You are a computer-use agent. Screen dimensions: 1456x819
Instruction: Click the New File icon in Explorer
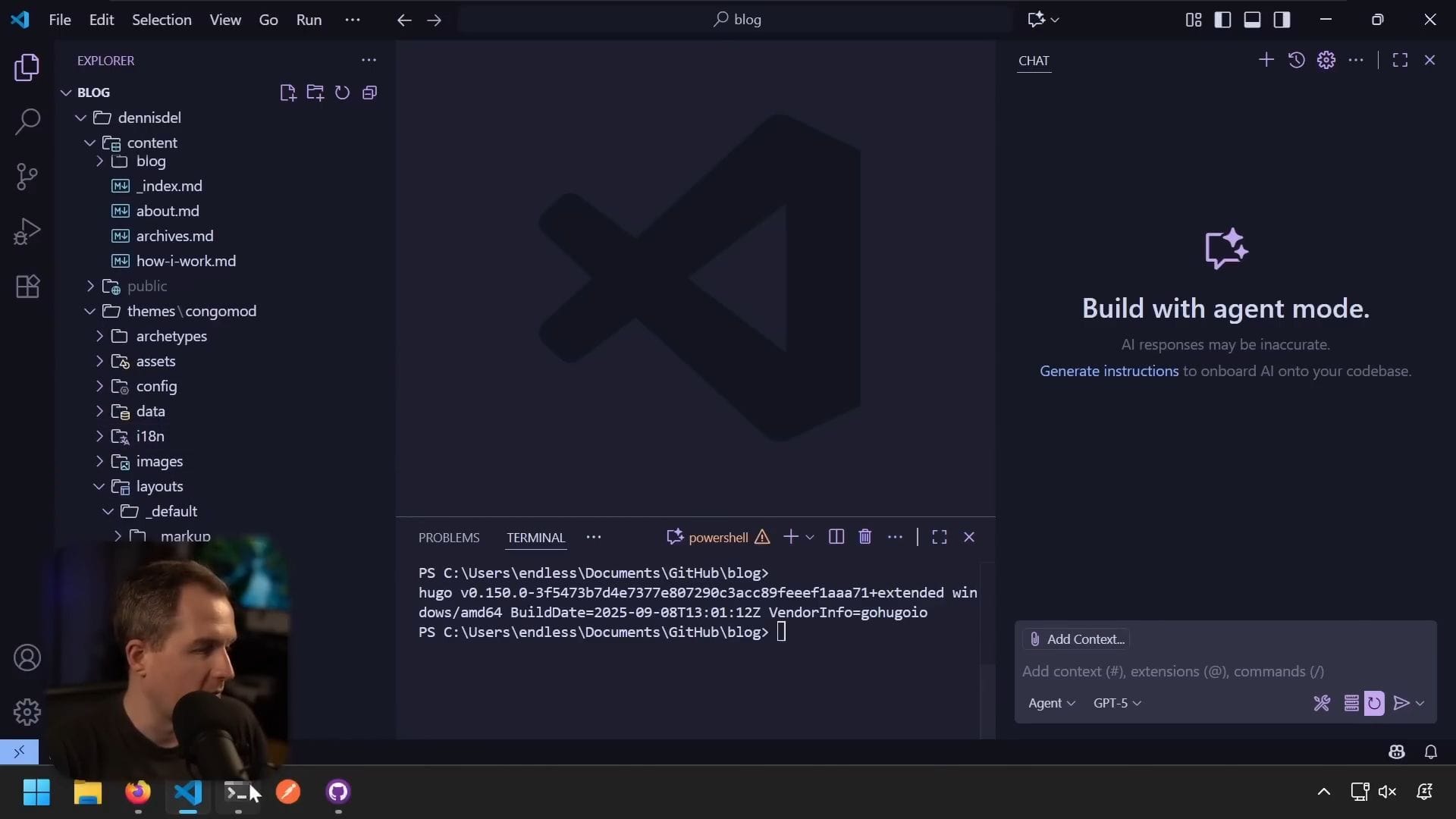click(287, 93)
